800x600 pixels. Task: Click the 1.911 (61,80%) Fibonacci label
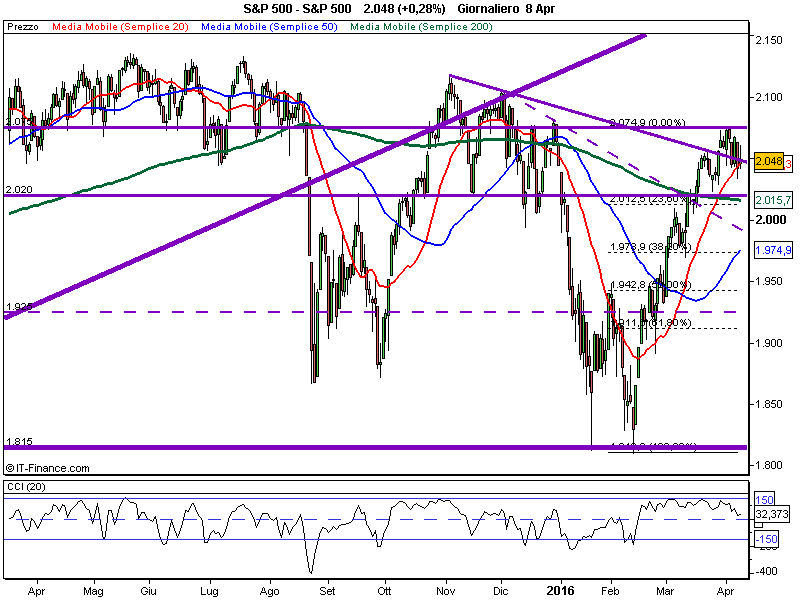[x=651, y=323]
